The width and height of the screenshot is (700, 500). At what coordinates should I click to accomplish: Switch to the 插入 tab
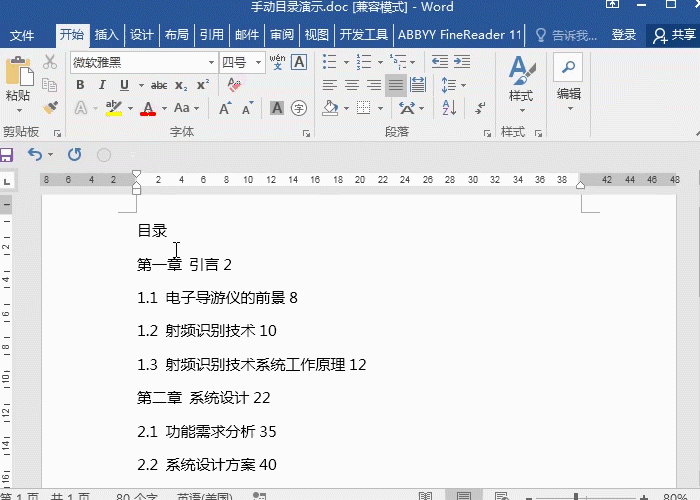tap(106, 35)
